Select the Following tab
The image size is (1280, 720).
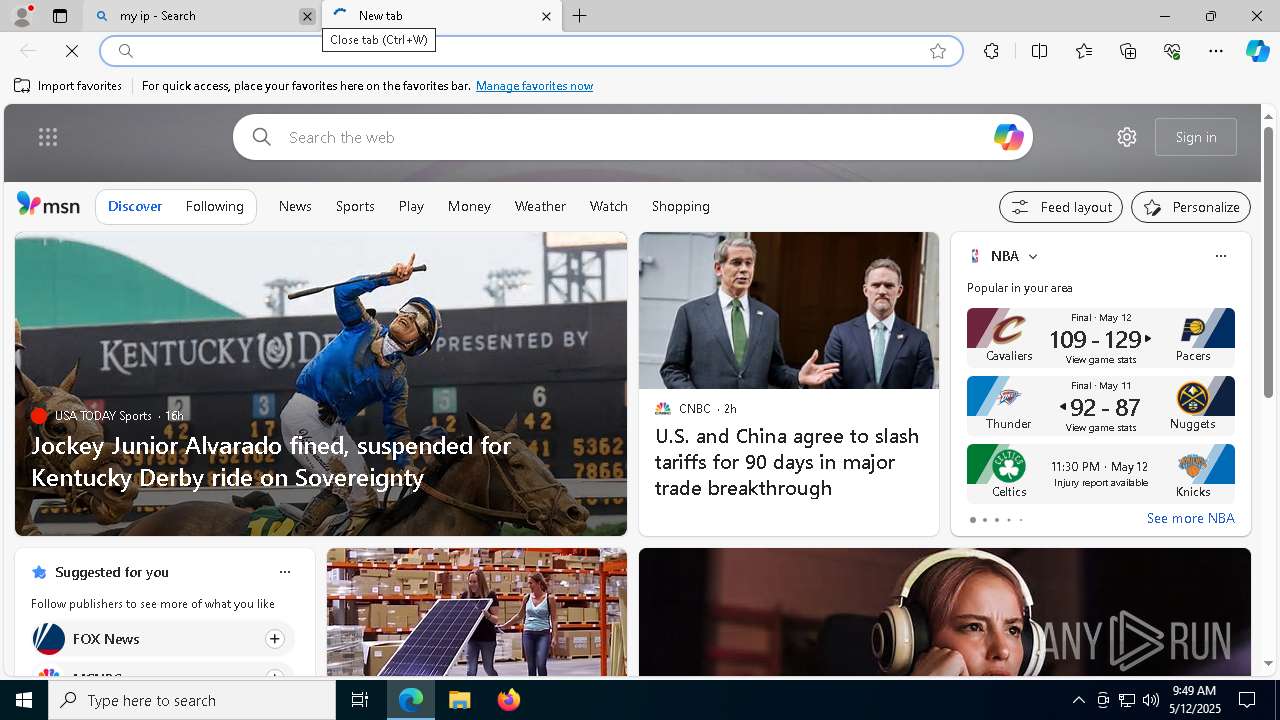tap(214, 206)
